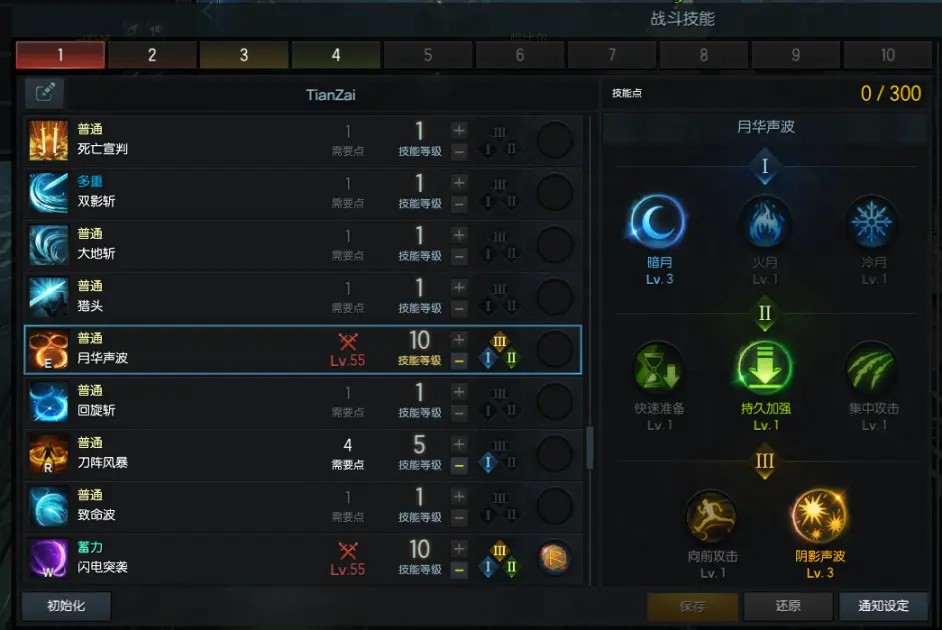The image size is (942, 630).
Task: Select the 阴影声波 tripod icon
Action: (x=819, y=515)
